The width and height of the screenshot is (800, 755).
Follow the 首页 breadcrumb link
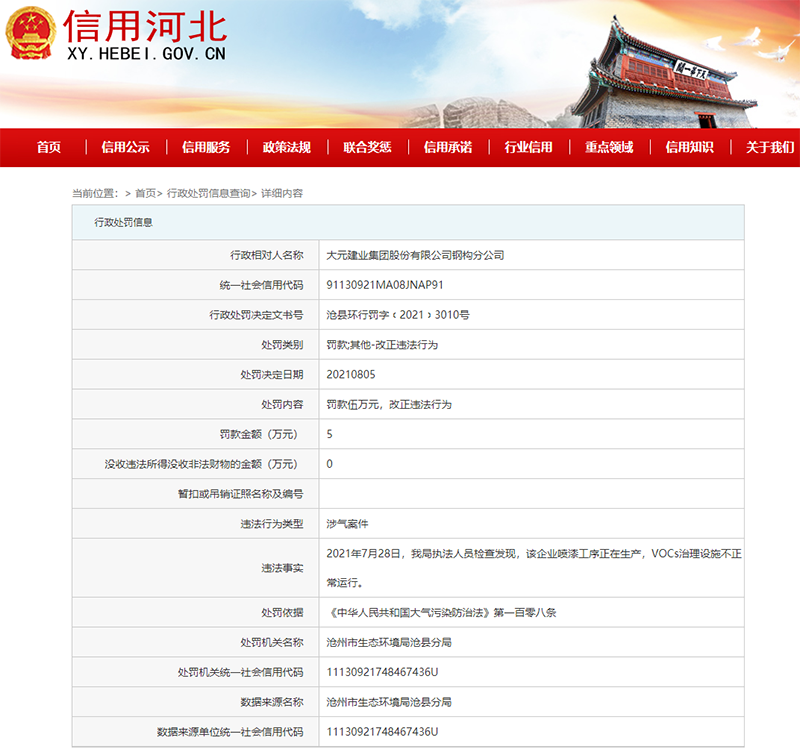point(145,193)
